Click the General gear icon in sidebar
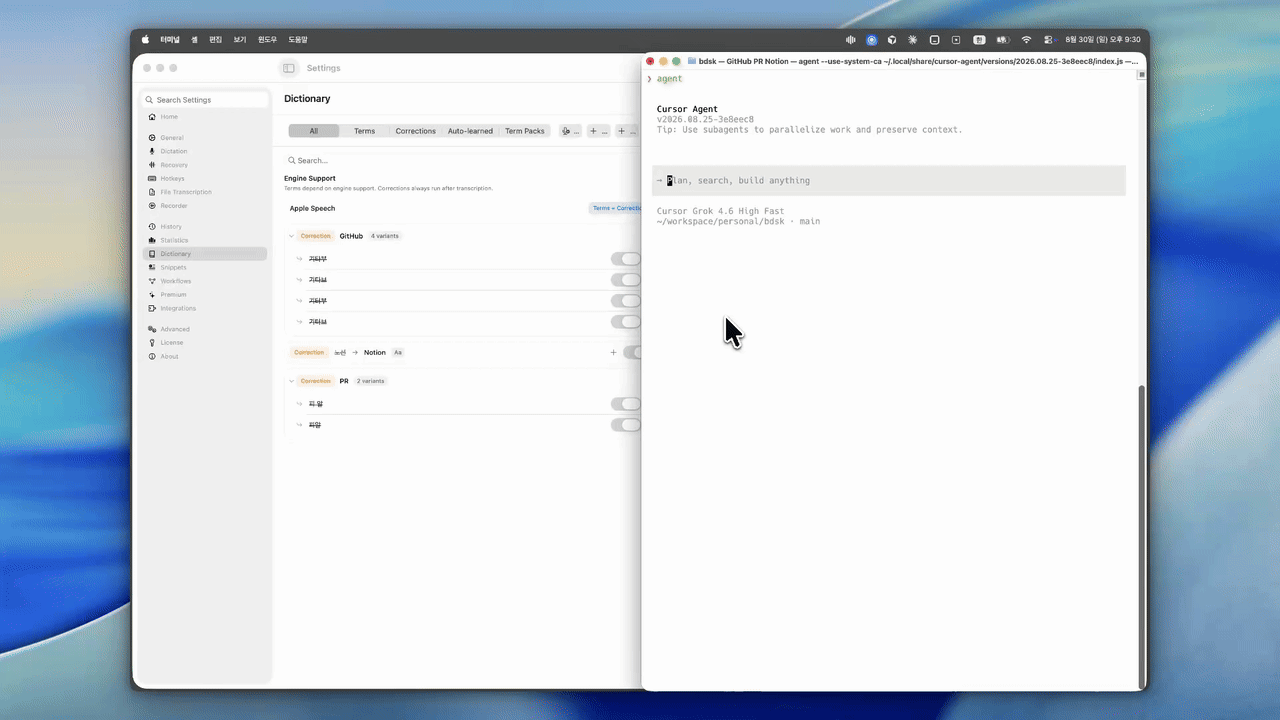Screen dimensions: 1280x720 (x=152, y=138)
